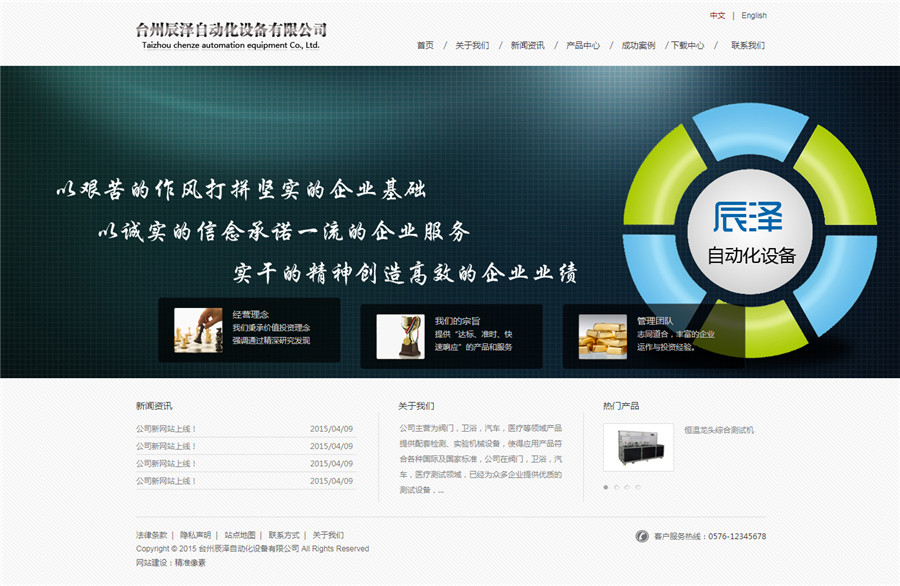This screenshot has width=900, height=586.
Task: Click the trophy image for 我们的宗旨
Action: (x=400, y=337)
